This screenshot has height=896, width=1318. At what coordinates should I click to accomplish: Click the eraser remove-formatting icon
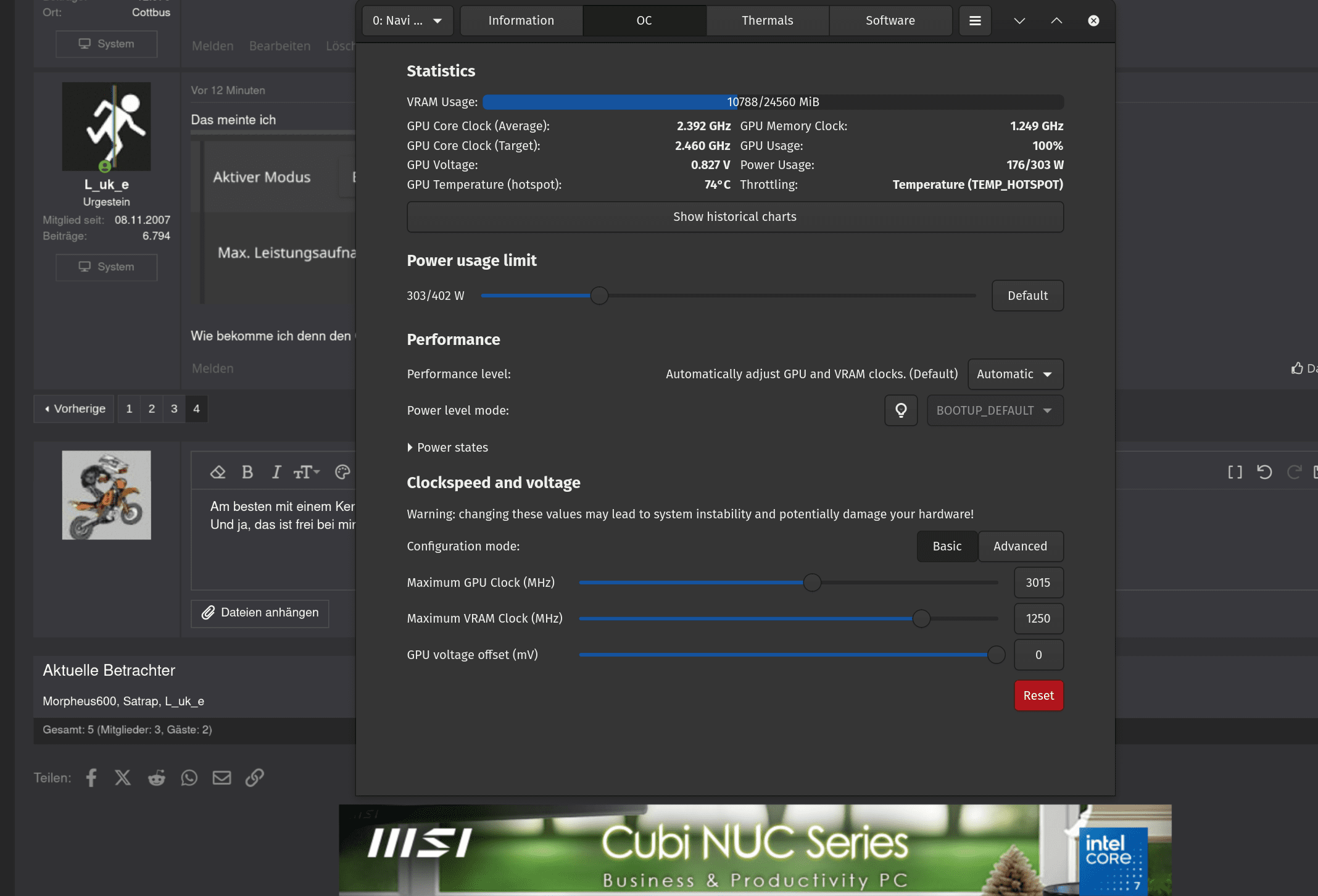point(218,472)
